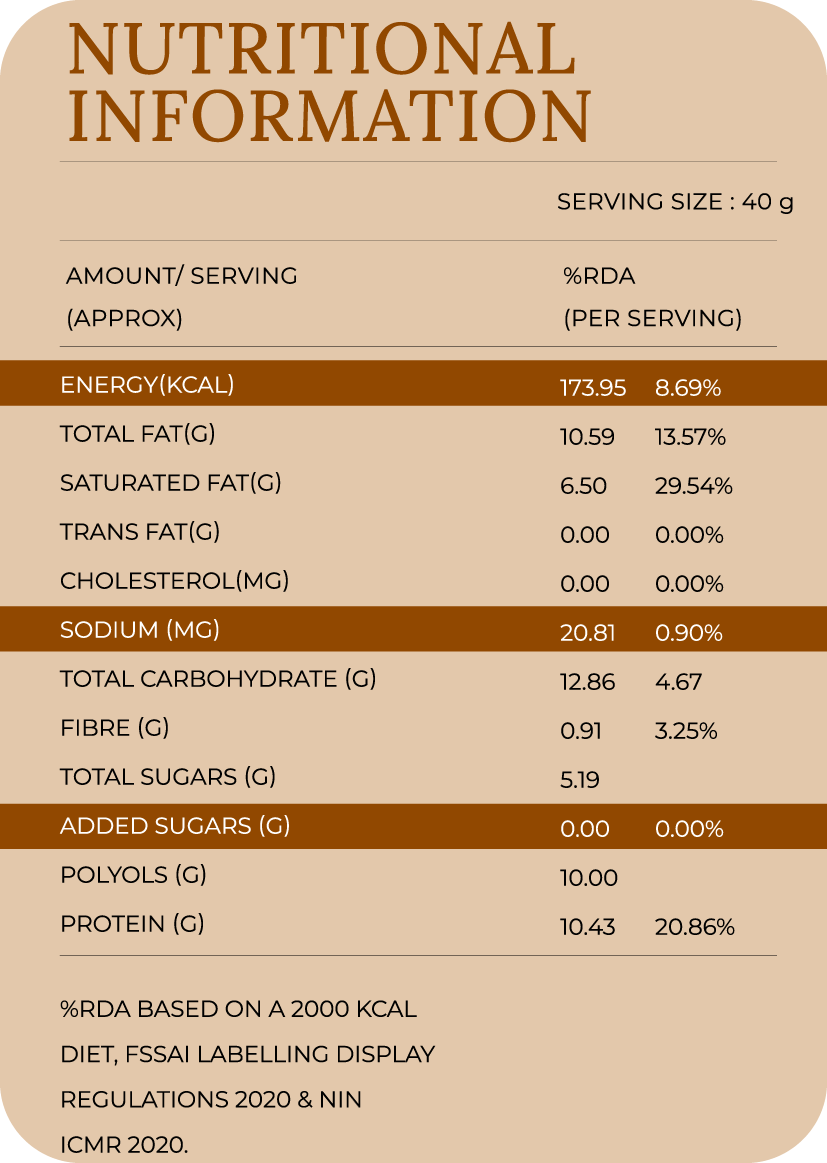Click the Polyols (g) label
This screenshot has height=1163, width=827.
tap(133, 875)
